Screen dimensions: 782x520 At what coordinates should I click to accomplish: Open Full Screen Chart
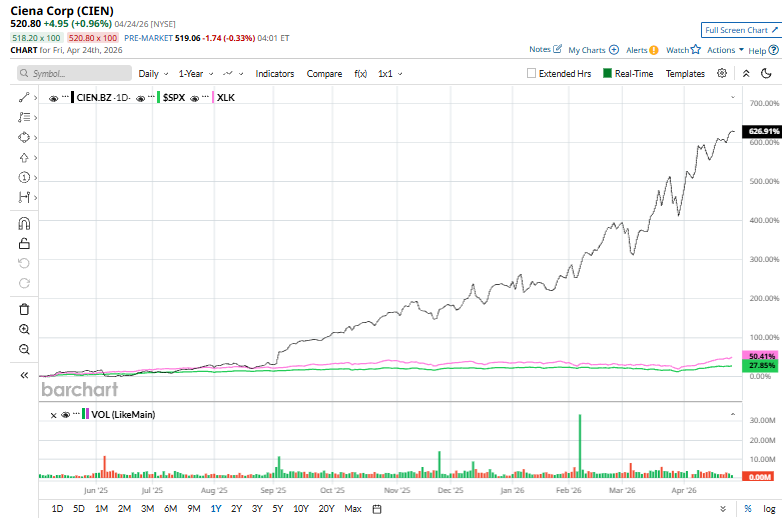point(742,30)
